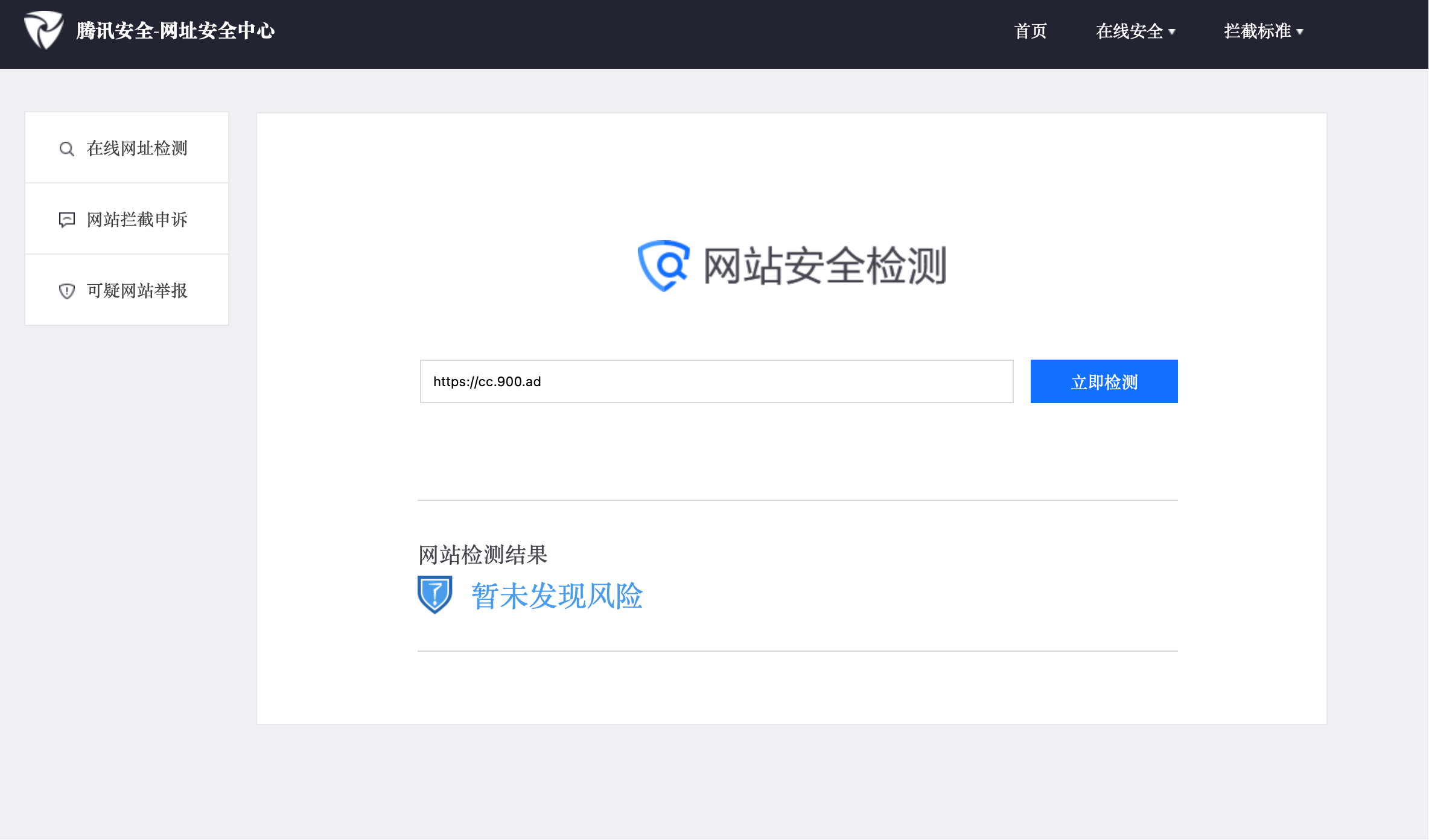Open the 拦截标准 navigation menu
Image resolution: width=1429 pixels, height=840 pixels.
(x=1256, y=31)
